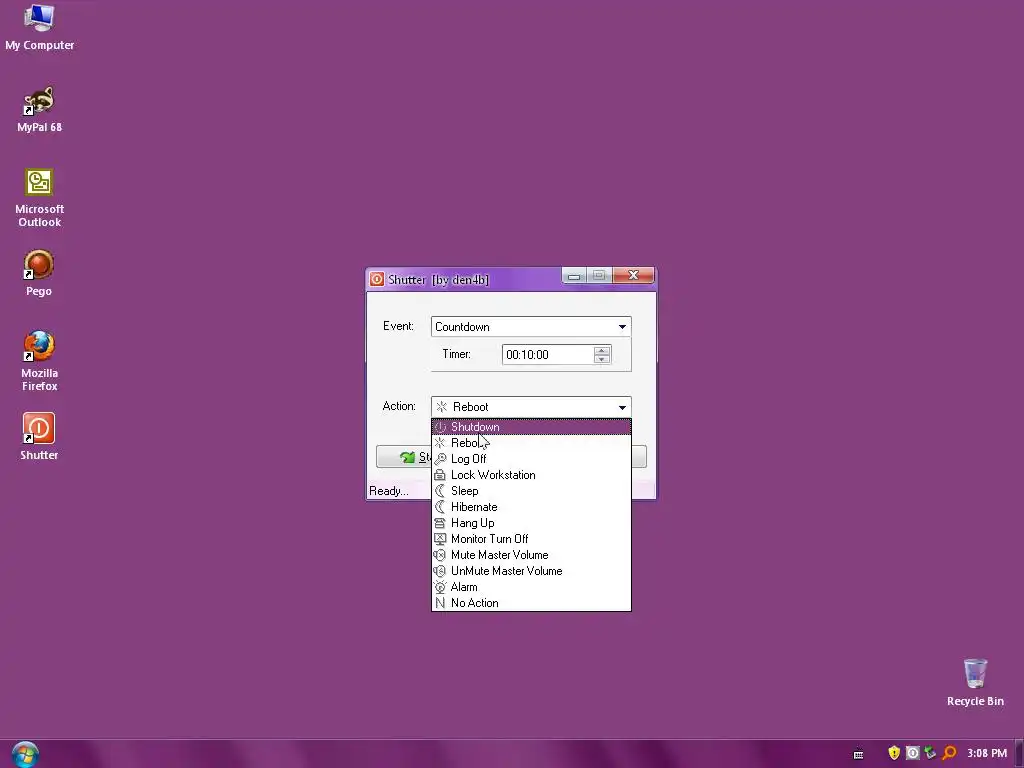
Task: Select Mozilla Firefox desktop shortcut
Action: [39, 361]
